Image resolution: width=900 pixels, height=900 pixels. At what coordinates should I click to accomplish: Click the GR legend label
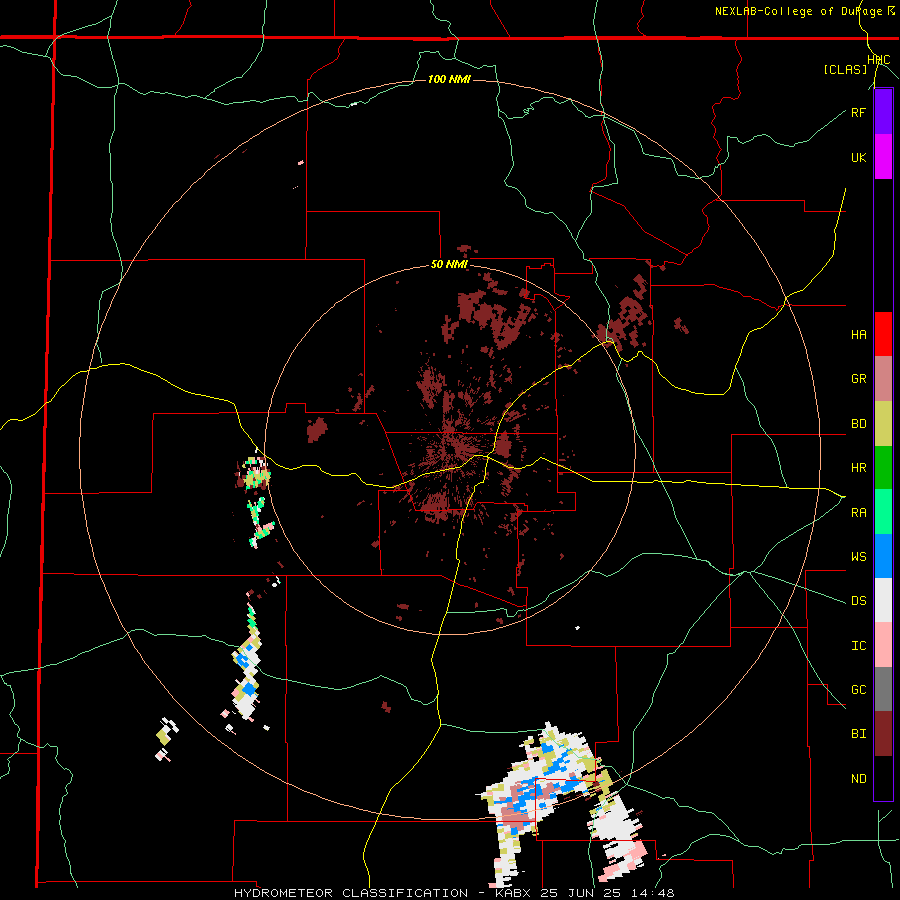(858, 379)
